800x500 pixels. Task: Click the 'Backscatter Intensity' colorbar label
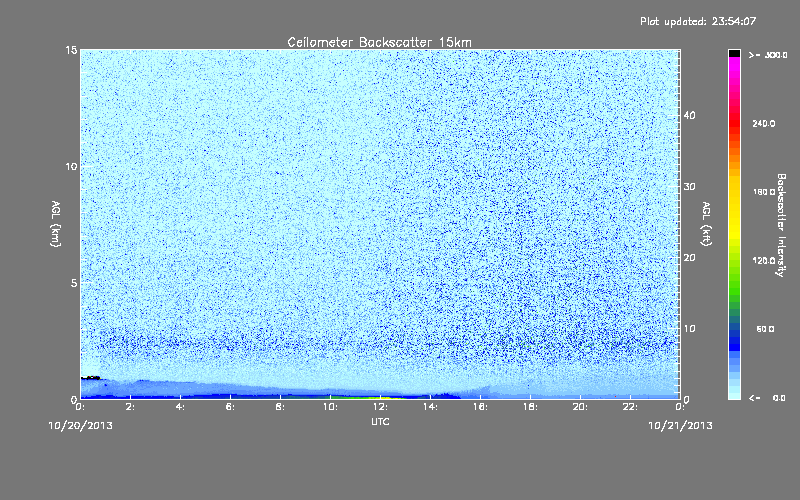point(781,225)
